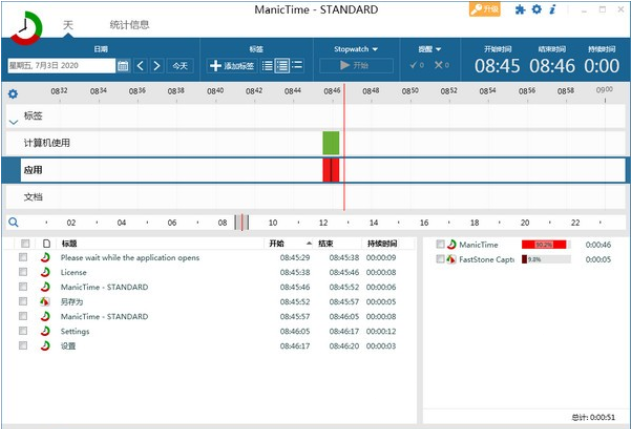Click the ManicTime clock logo
The width and height of the screenshot is (633, 429).
(25, 28)
